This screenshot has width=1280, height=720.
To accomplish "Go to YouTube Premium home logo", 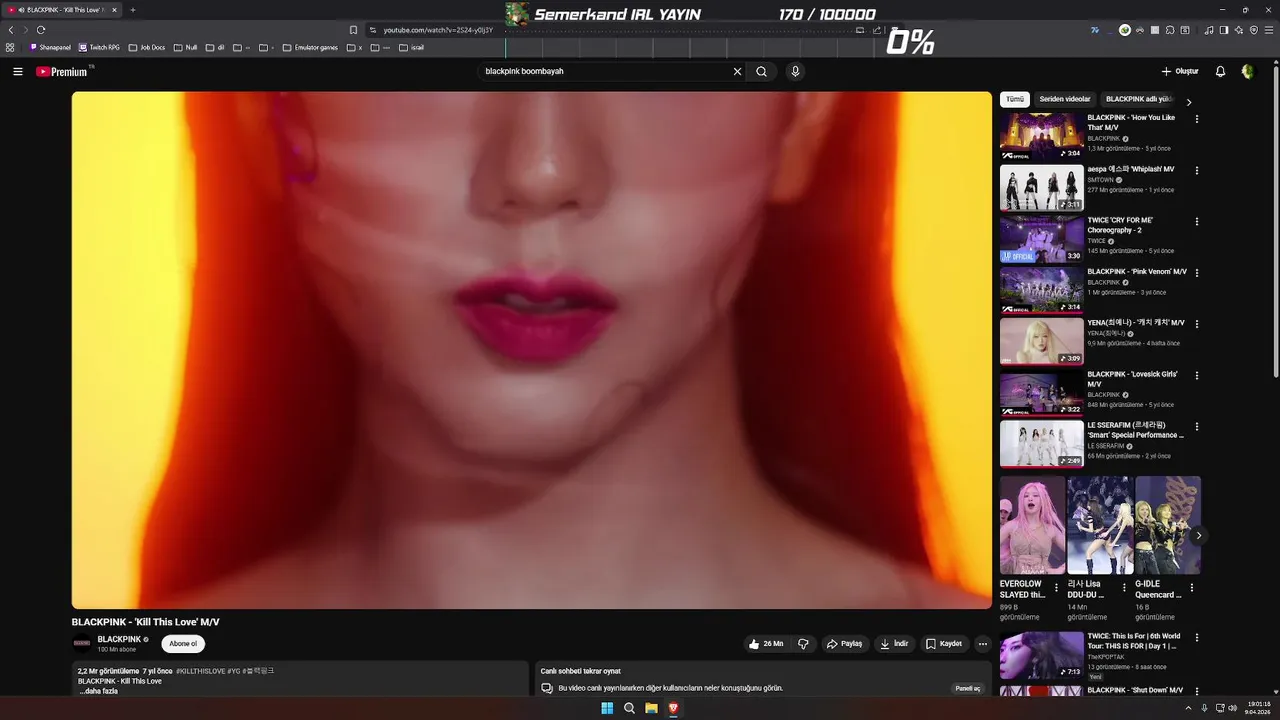I will pyautogui.click(x=62, y=71).
